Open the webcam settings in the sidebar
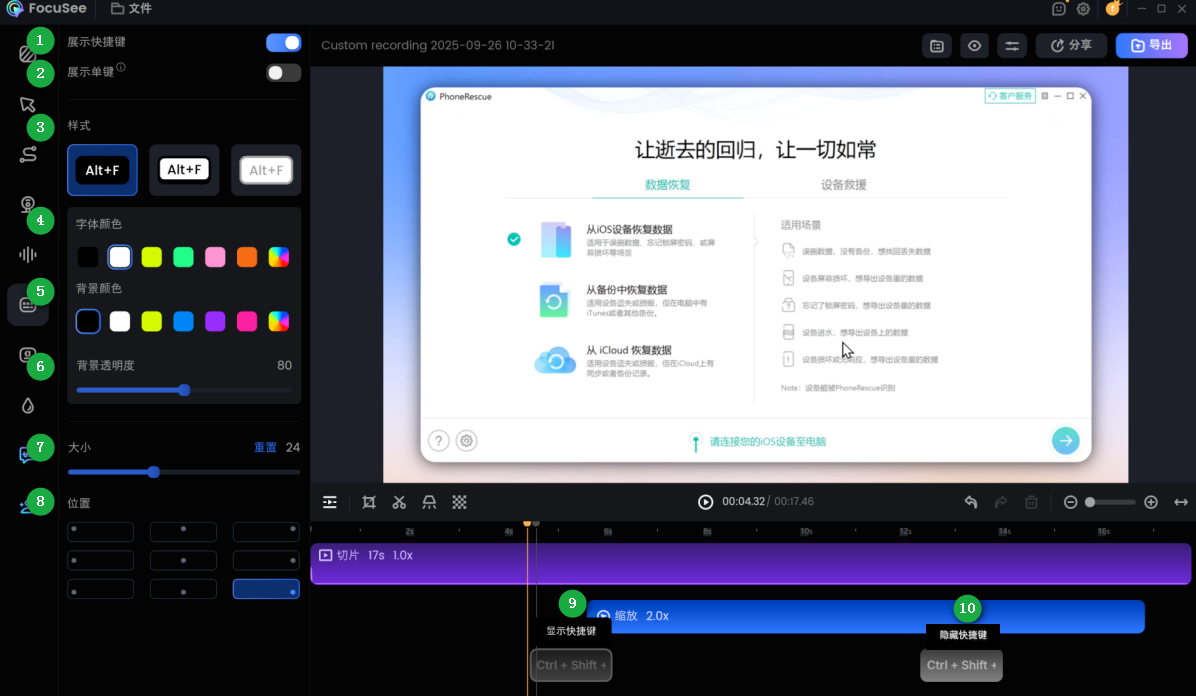 27,205
